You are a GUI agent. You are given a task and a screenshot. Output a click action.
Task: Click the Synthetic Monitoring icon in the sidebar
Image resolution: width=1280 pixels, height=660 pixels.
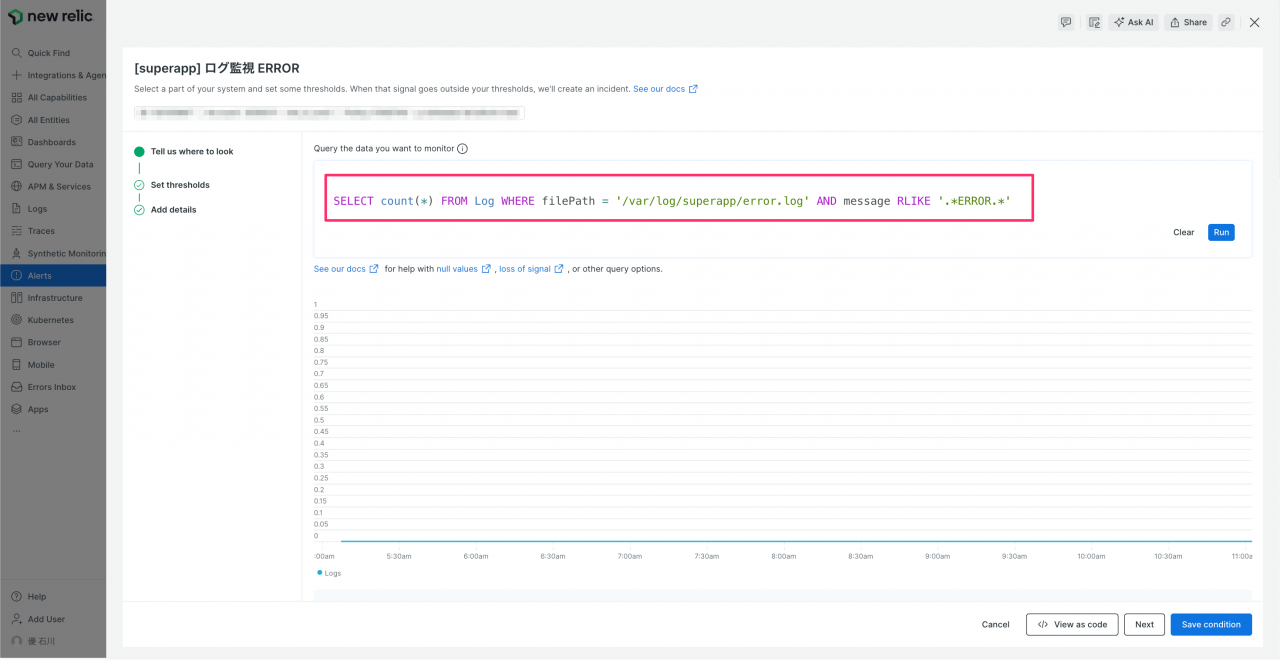click(x=17, y=253)
